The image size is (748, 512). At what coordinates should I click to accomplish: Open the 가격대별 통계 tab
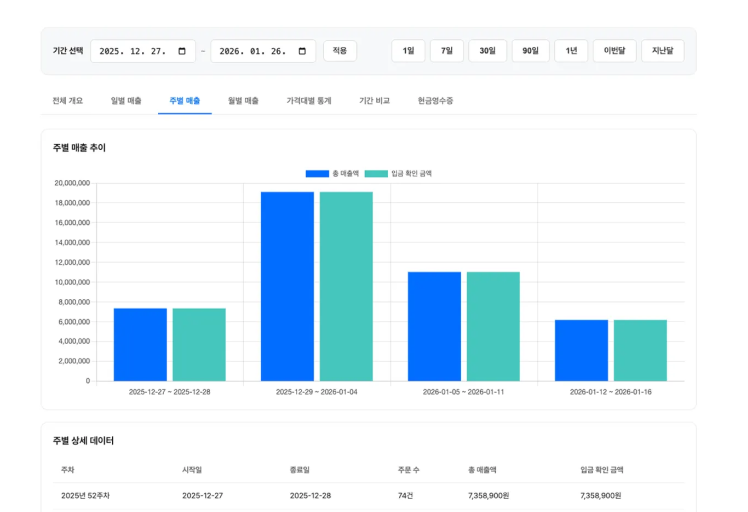[x=309, y=101]
